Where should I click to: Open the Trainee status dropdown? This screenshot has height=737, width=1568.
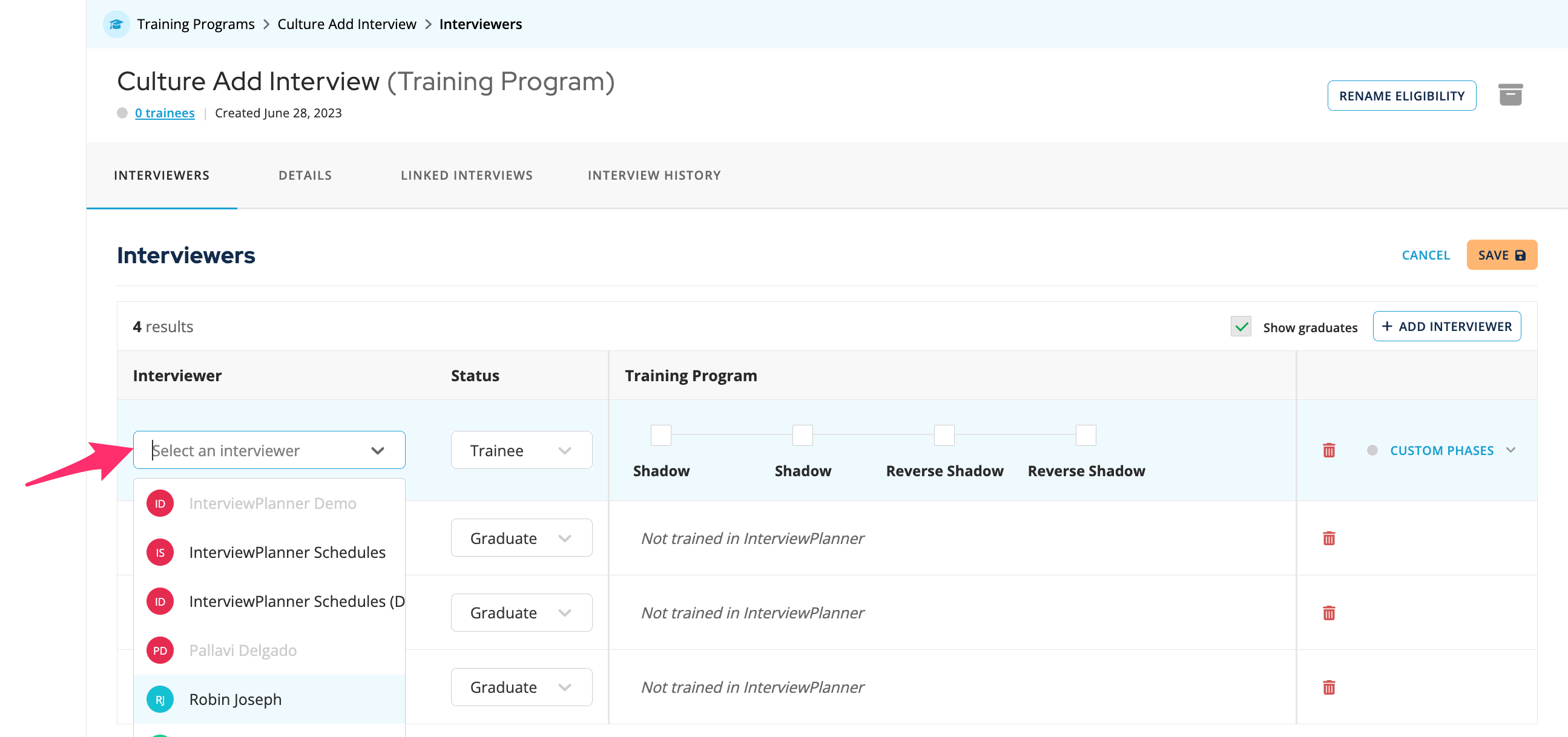click(x=522, y=450)
